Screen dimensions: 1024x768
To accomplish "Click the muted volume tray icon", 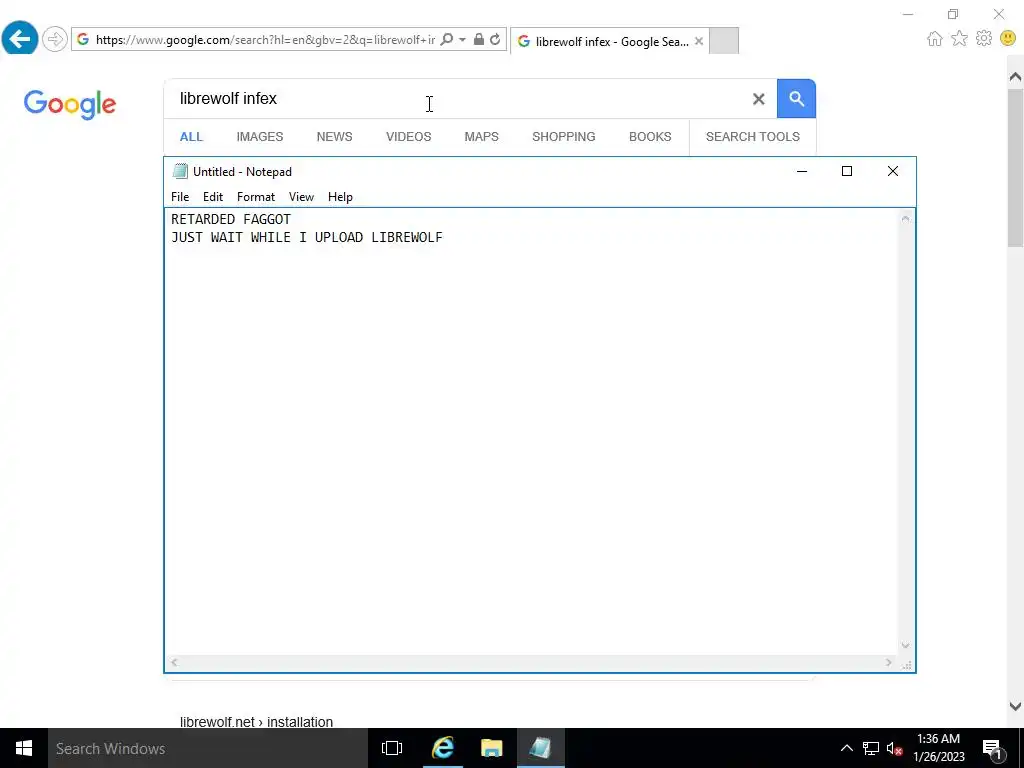I will point(894,748).
